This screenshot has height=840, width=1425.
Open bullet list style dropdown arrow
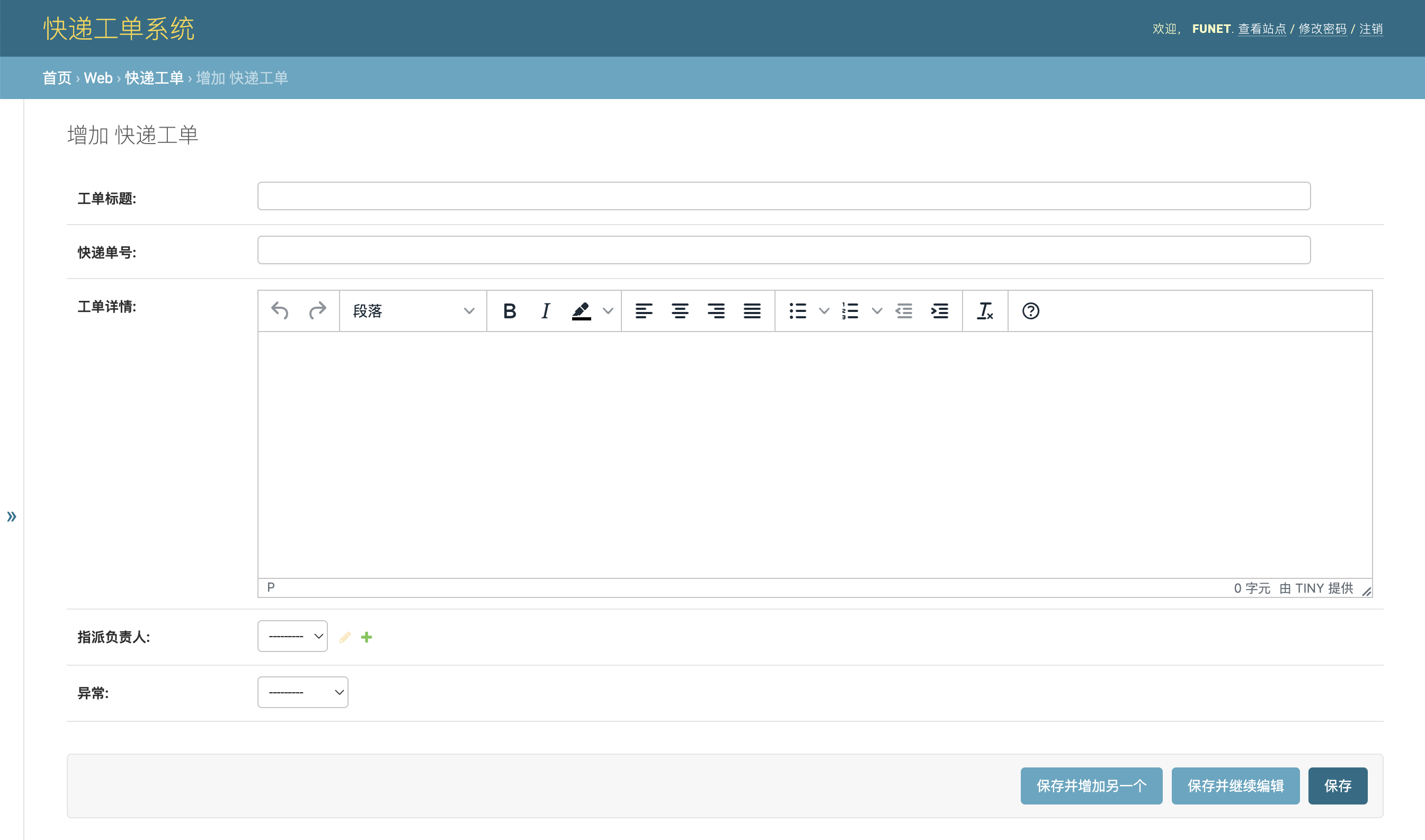[x=824, y=311]
